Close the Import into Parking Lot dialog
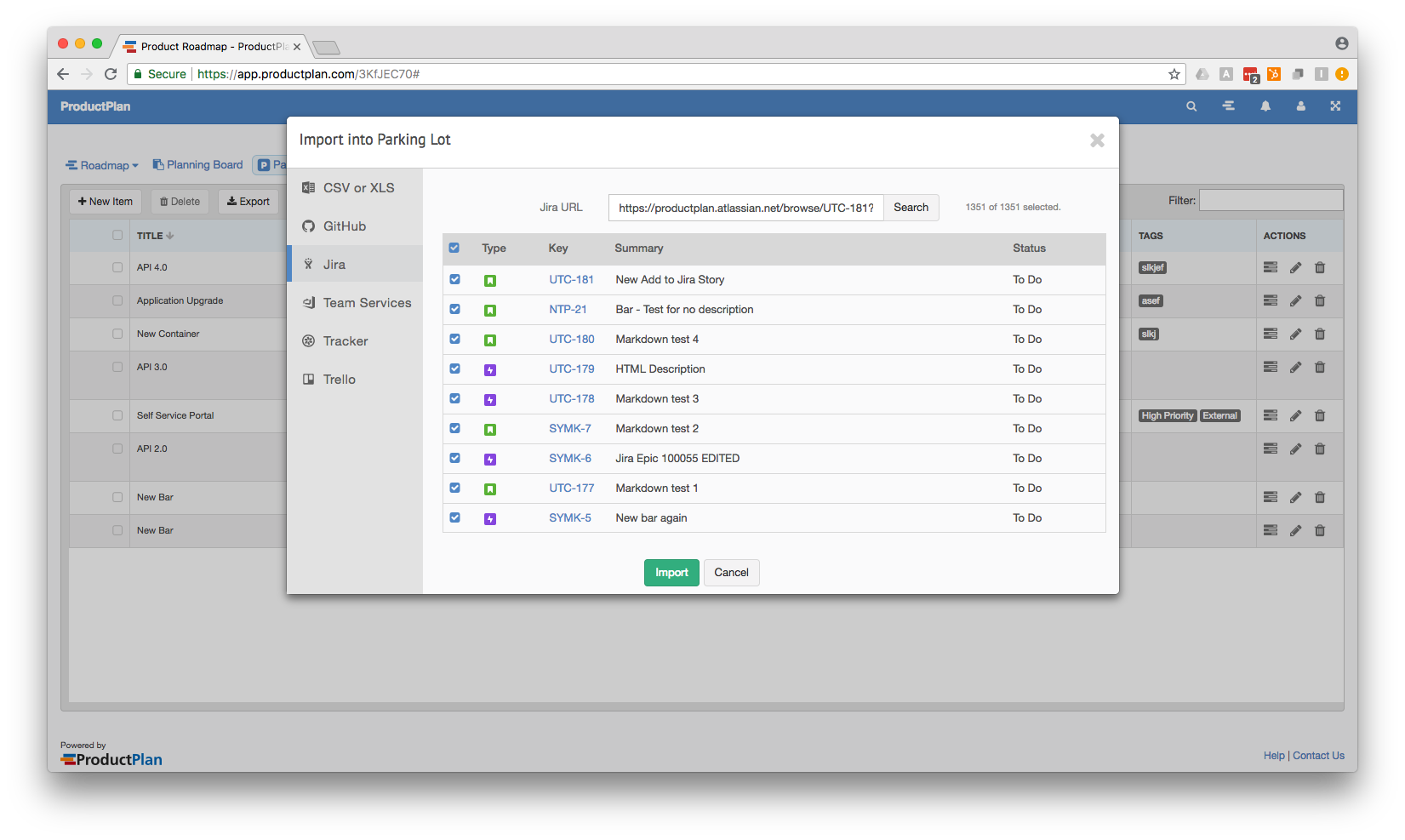Viewport: 1405px width, 840px height. click(1097, 140)
